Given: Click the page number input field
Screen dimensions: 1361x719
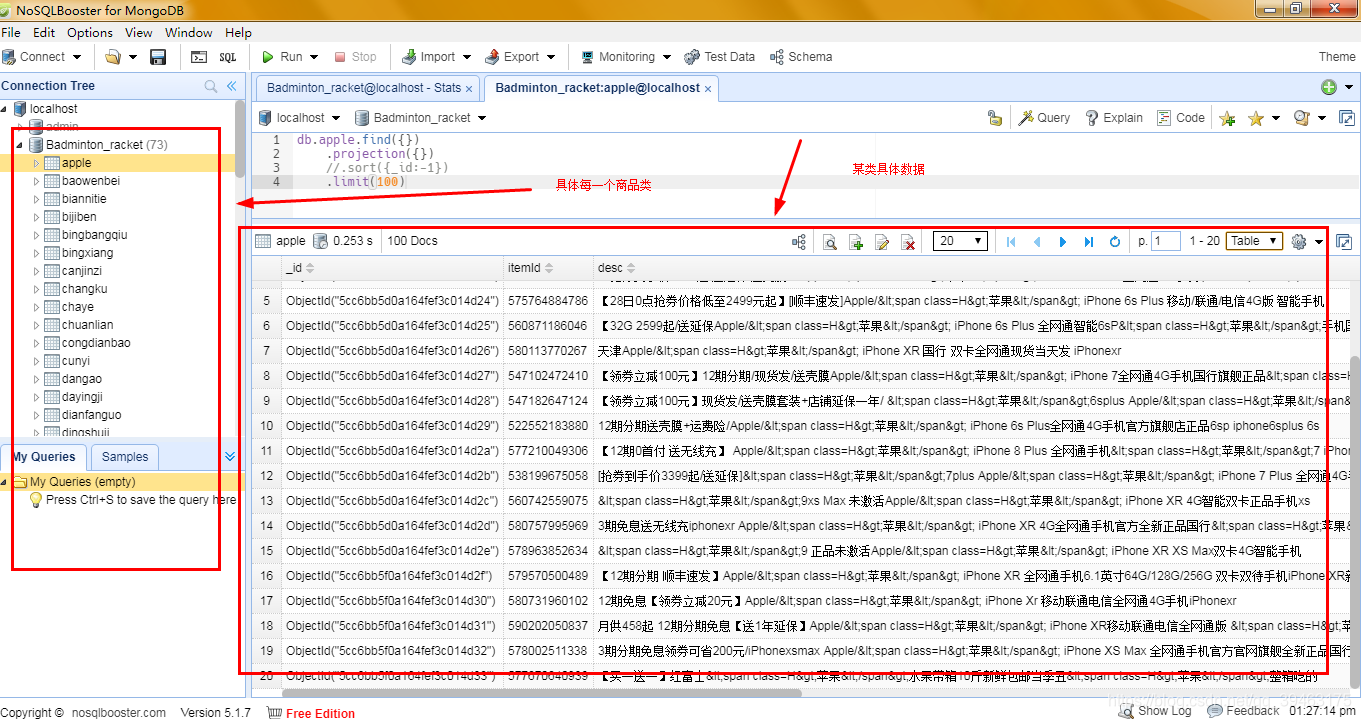Looking at the screenshot, I should [x=1166, y=241].
